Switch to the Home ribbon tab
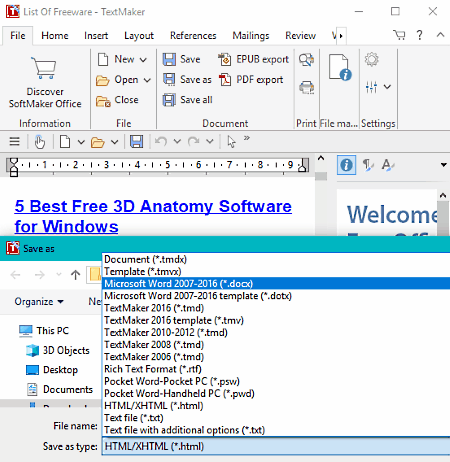The image size is (450, 462). [55, 36]
